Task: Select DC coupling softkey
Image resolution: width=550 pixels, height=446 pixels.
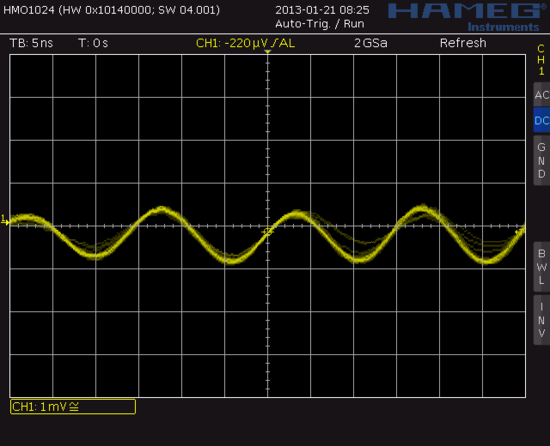Action: (542, 120)
